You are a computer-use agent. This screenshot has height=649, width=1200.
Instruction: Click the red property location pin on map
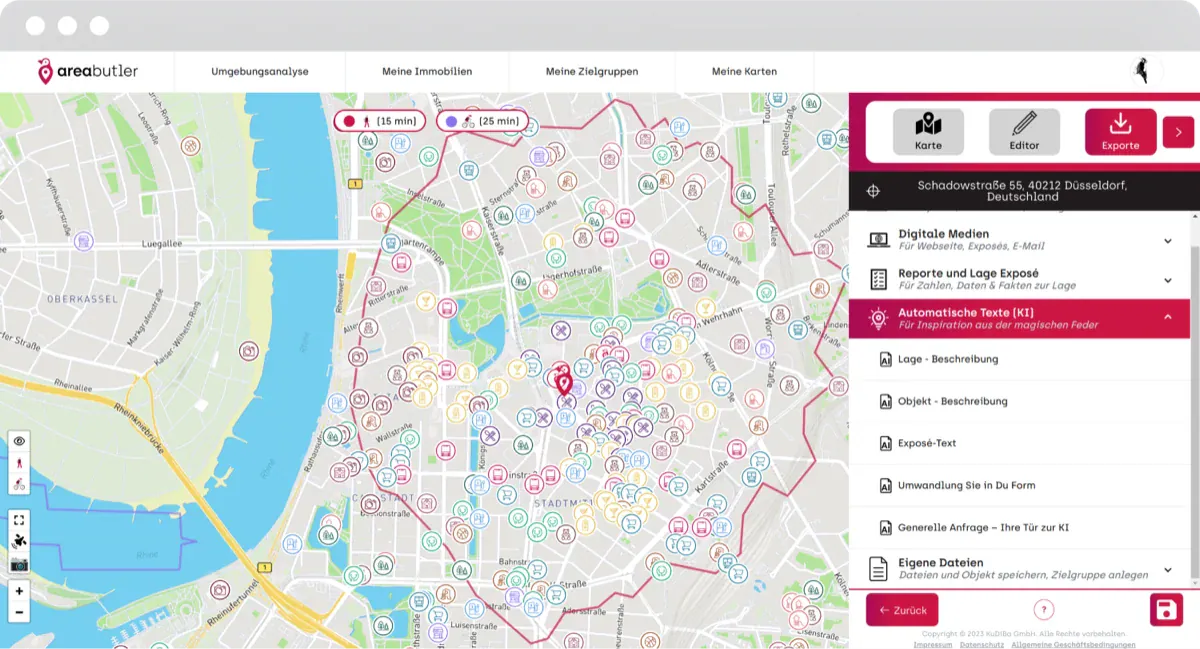point(563,381)
